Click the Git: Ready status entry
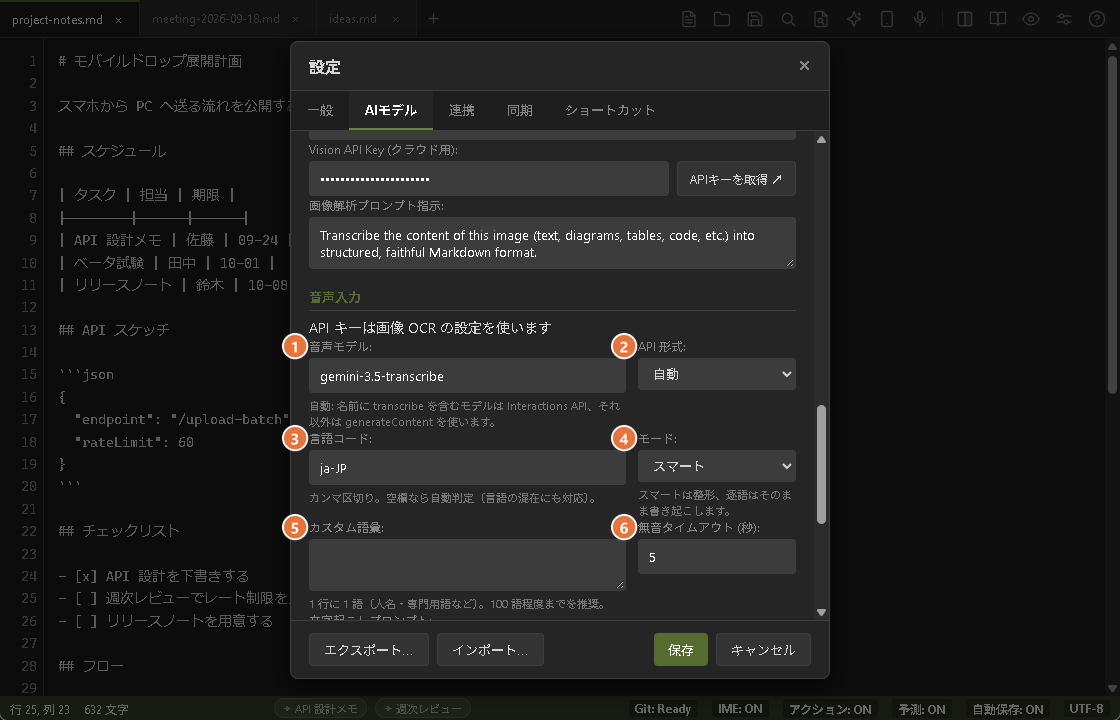The image size is (1120, 720). point(662,709)
